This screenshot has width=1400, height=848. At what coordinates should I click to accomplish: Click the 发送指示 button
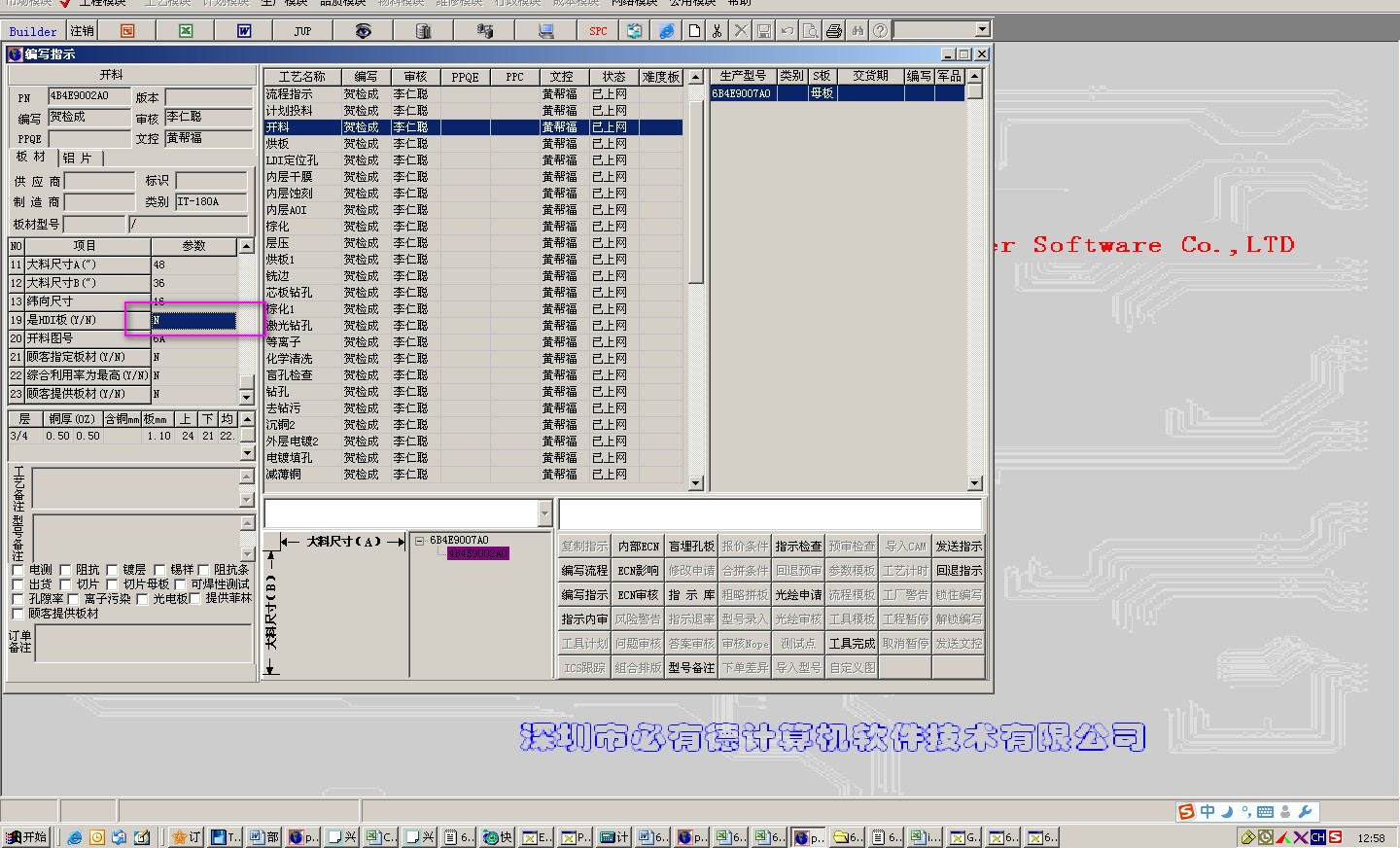click(x=959, y=547)
